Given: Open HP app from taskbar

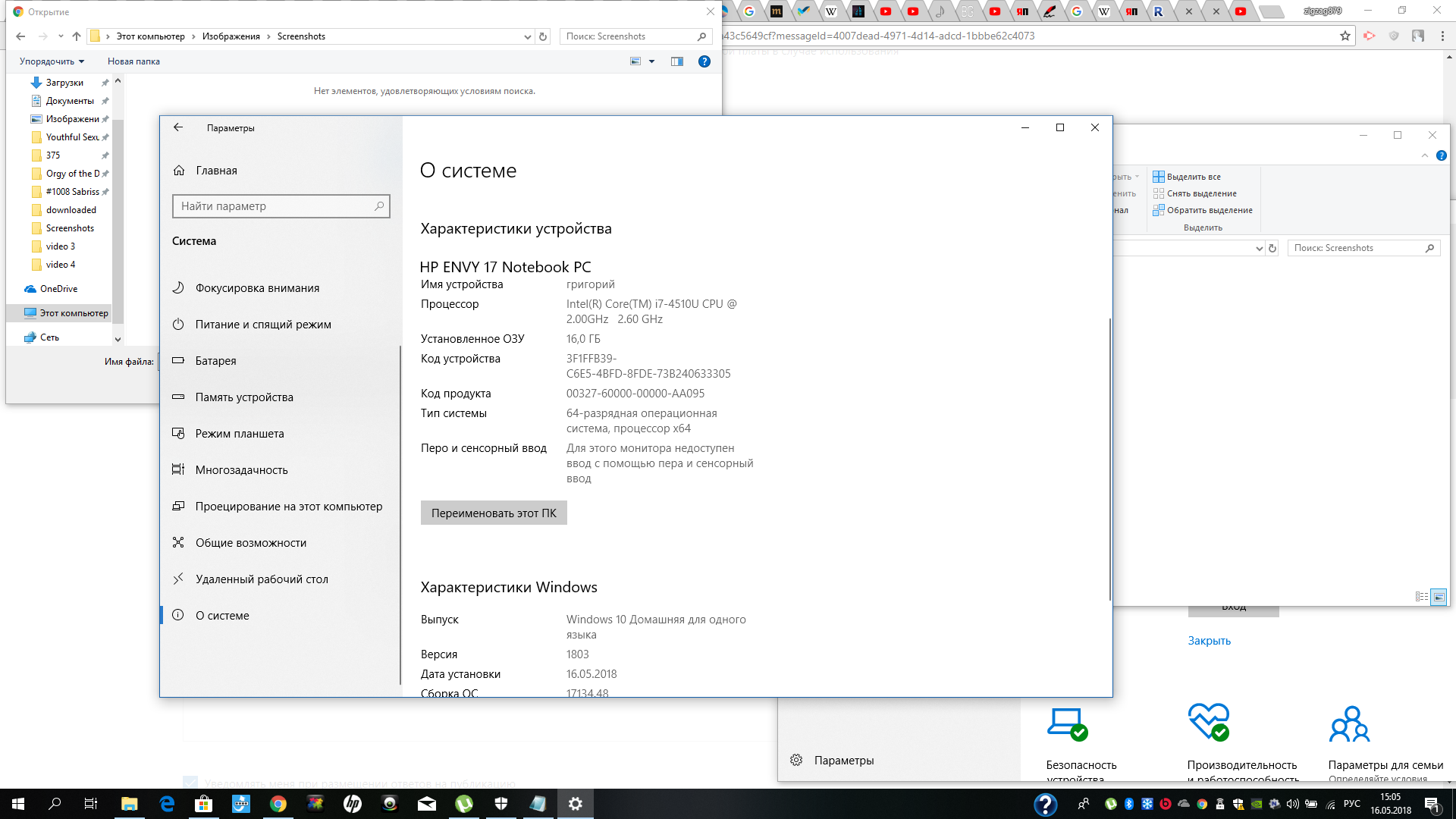Looking at the screenshot, I should [353, 804].
